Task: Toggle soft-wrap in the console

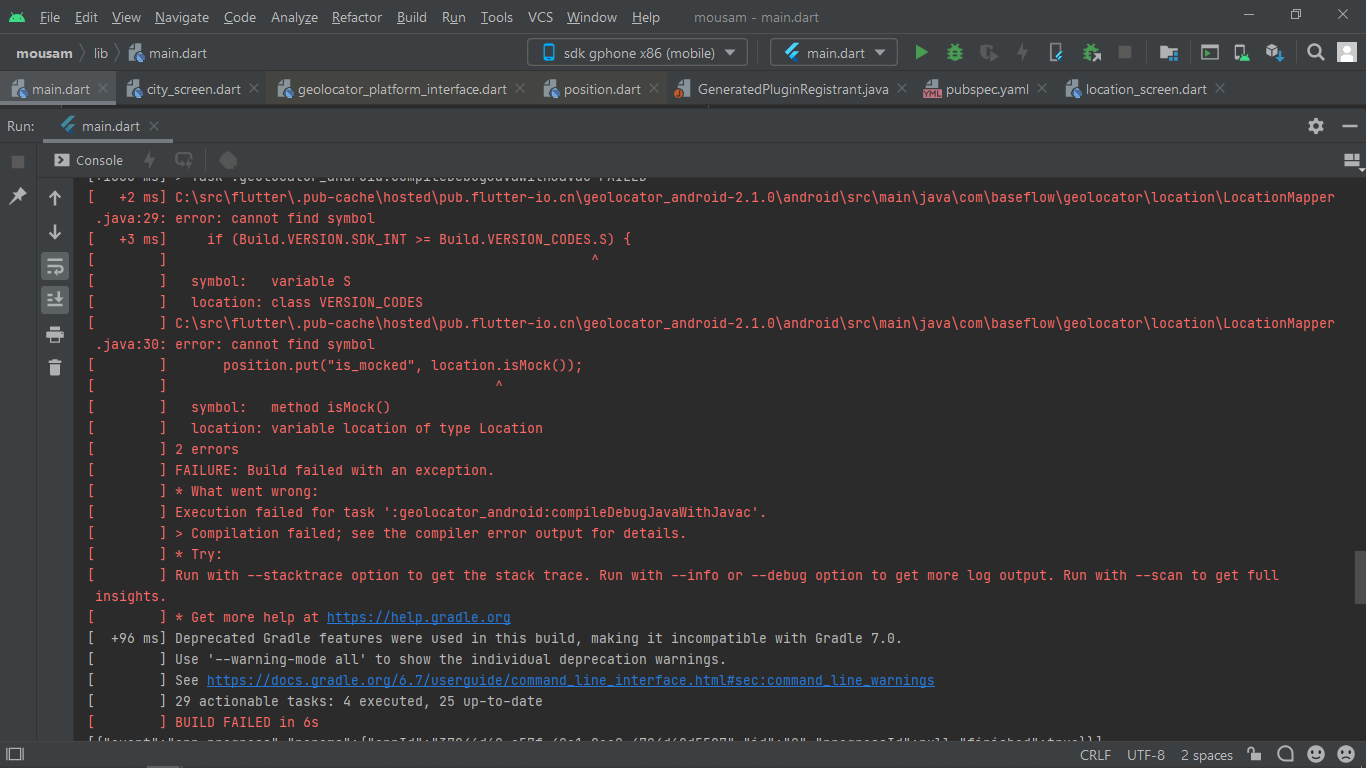Action: (55, 266)
